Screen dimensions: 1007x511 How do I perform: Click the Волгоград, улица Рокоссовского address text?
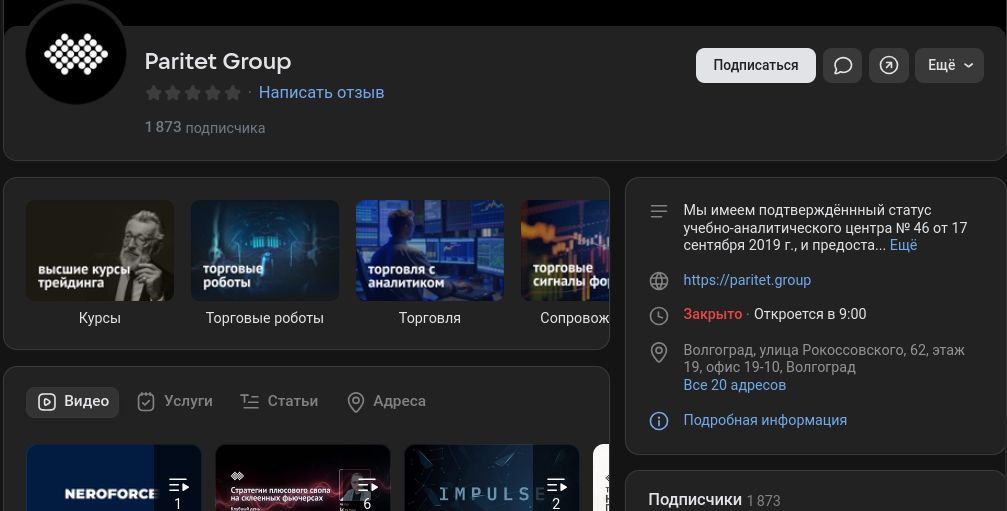point(824,359)
